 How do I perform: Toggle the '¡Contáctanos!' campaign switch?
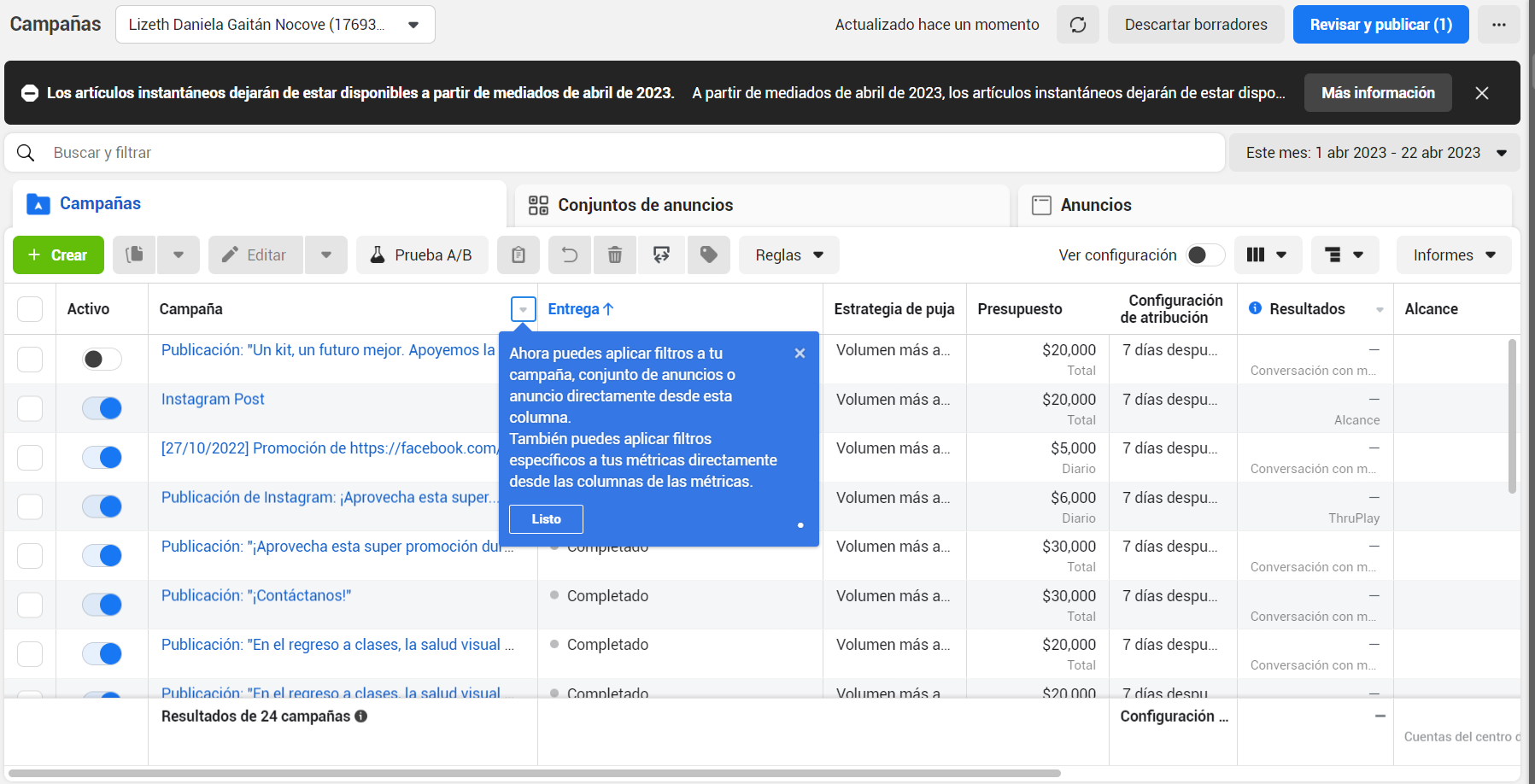click(x=102, y=605)
